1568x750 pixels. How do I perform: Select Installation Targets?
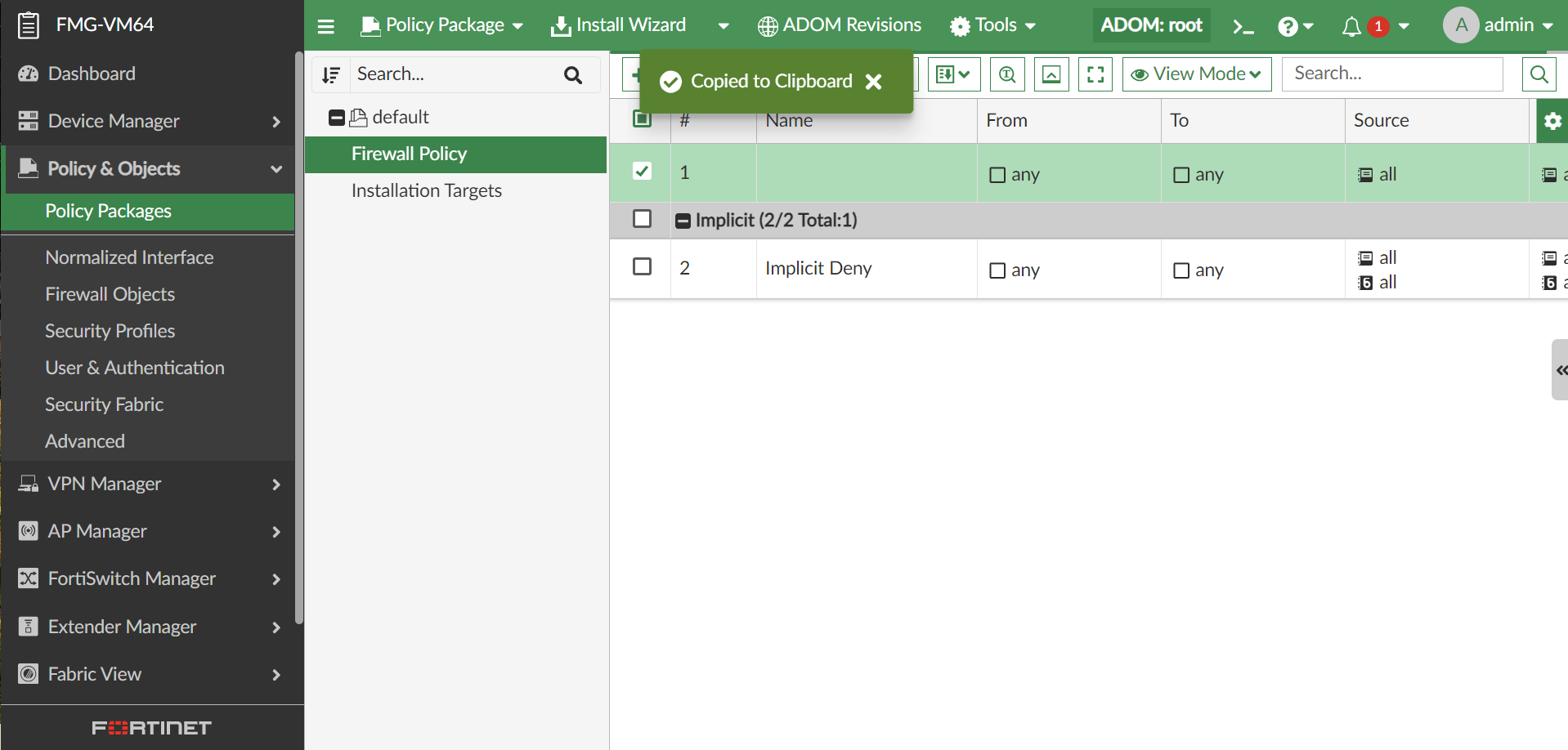(426, 190)
